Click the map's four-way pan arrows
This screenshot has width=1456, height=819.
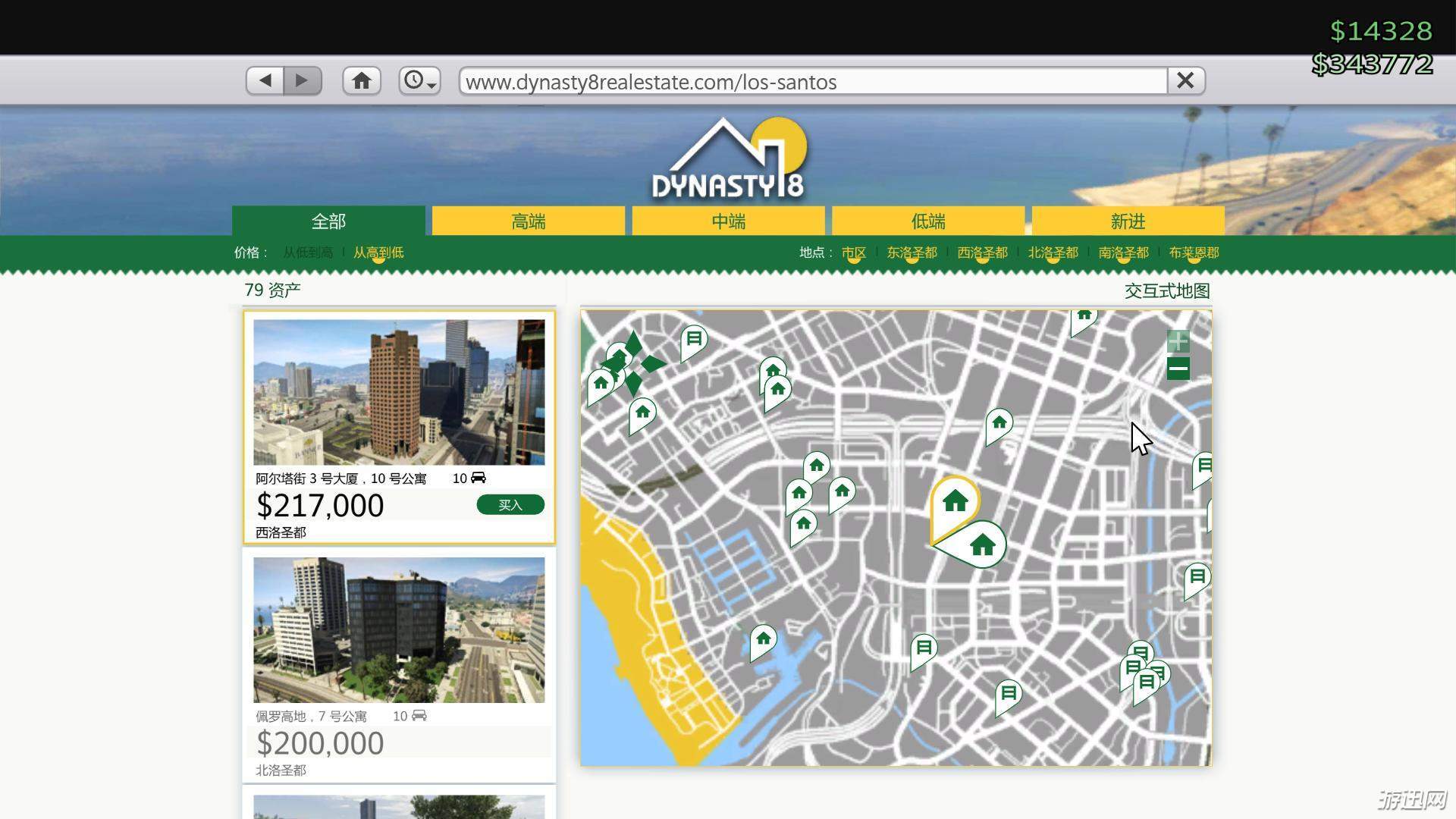click(633, 364)
